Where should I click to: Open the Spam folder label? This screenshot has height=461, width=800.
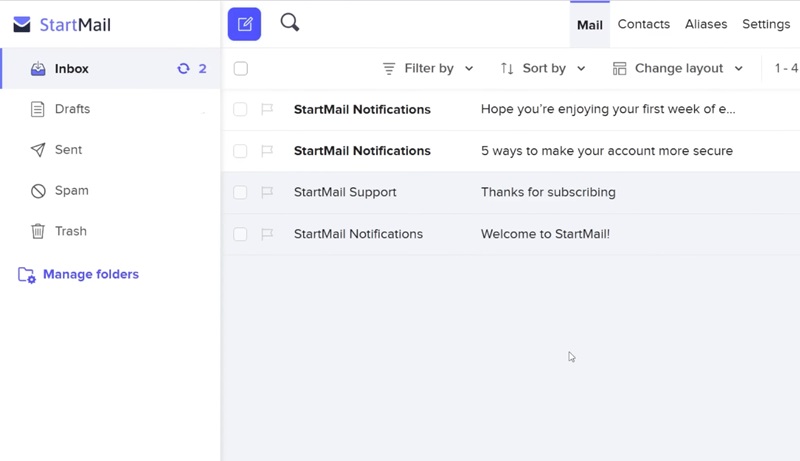coord(71,190)
